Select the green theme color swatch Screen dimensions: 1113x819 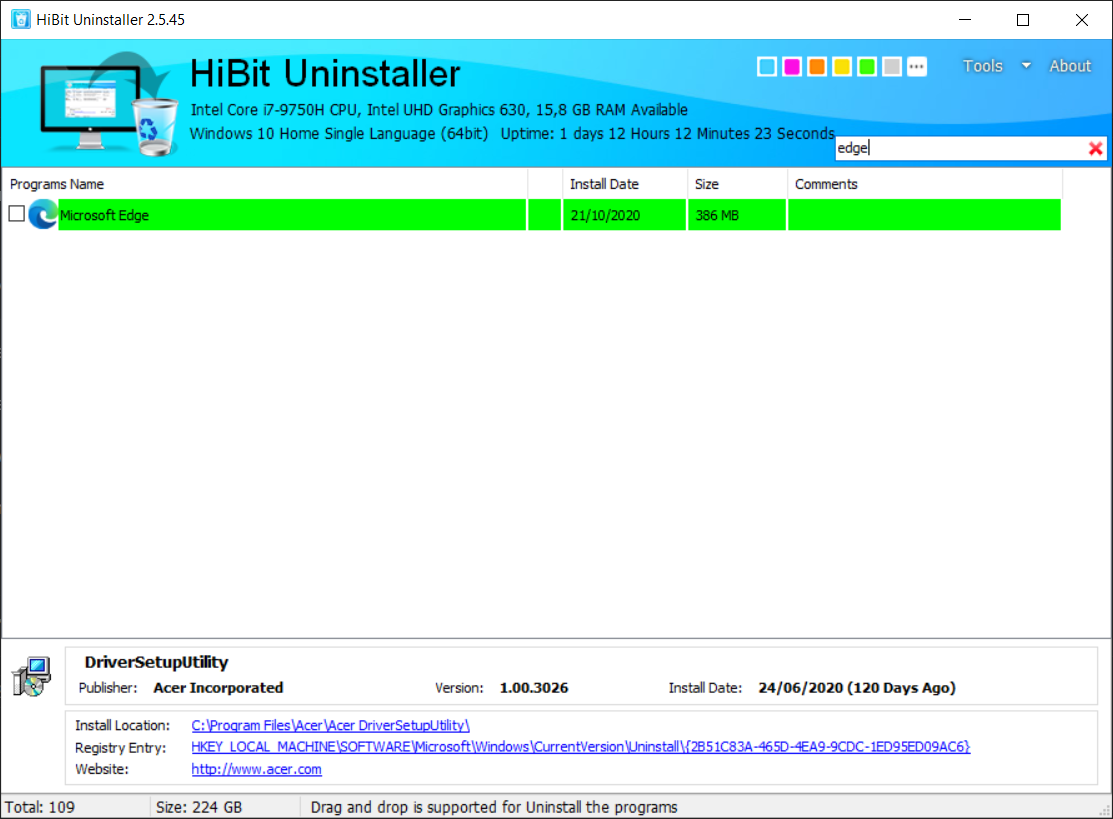click(867, 67)
